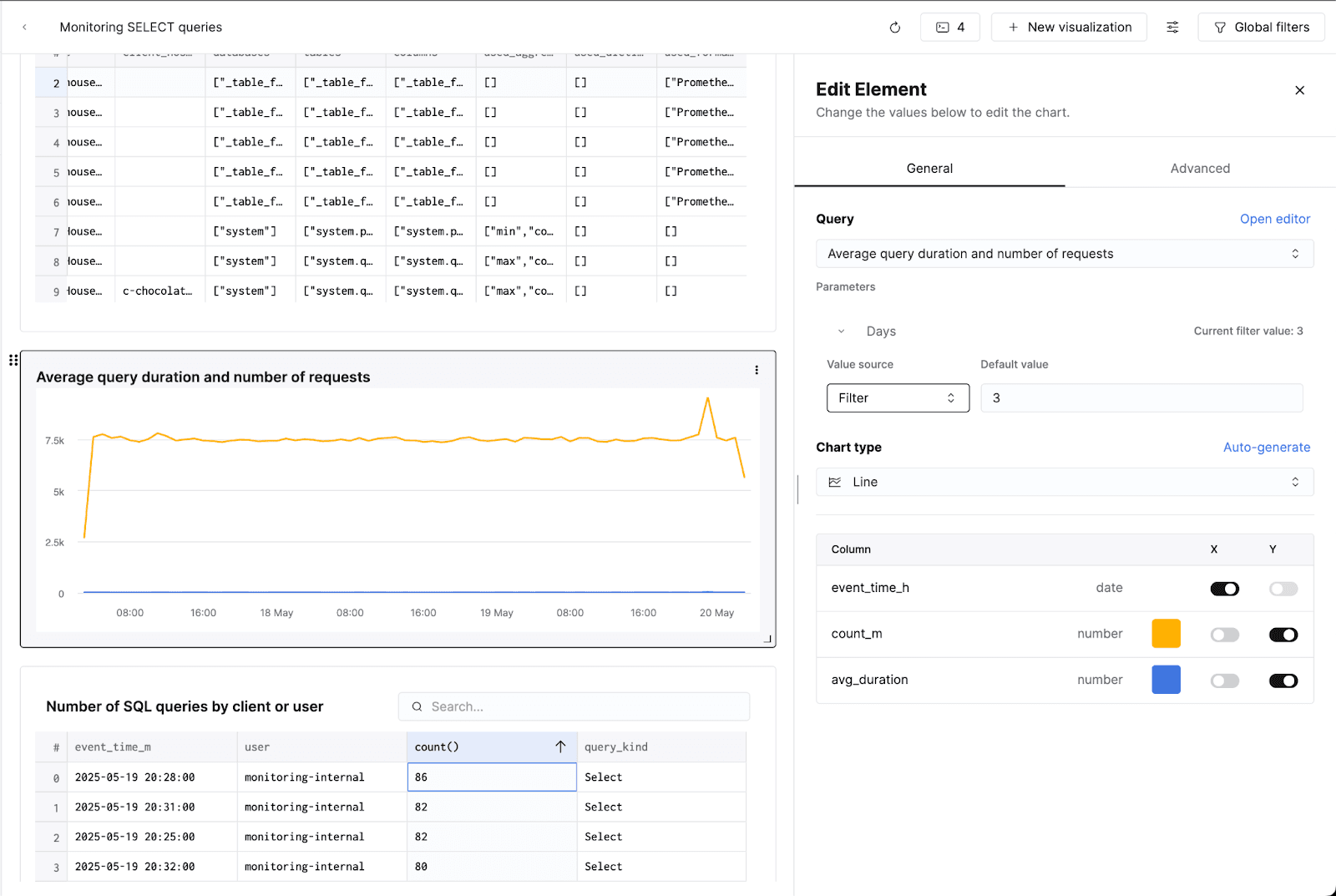Open the Value source Filter dropdown
Image resolution: width=1336 pixels, height=896 pixels.
(898, 398)
